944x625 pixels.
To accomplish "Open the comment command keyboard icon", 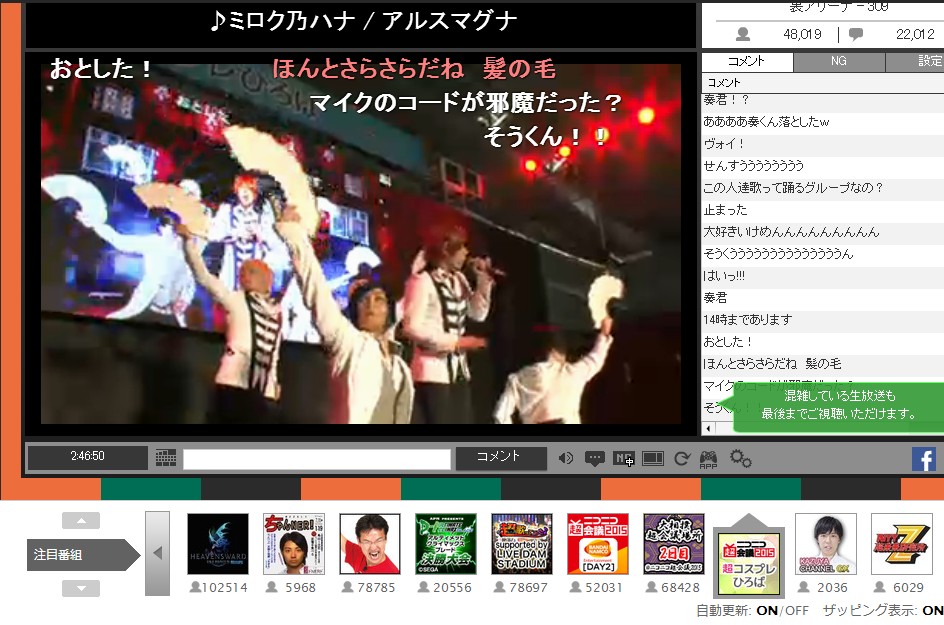I will tap(166, 458).
